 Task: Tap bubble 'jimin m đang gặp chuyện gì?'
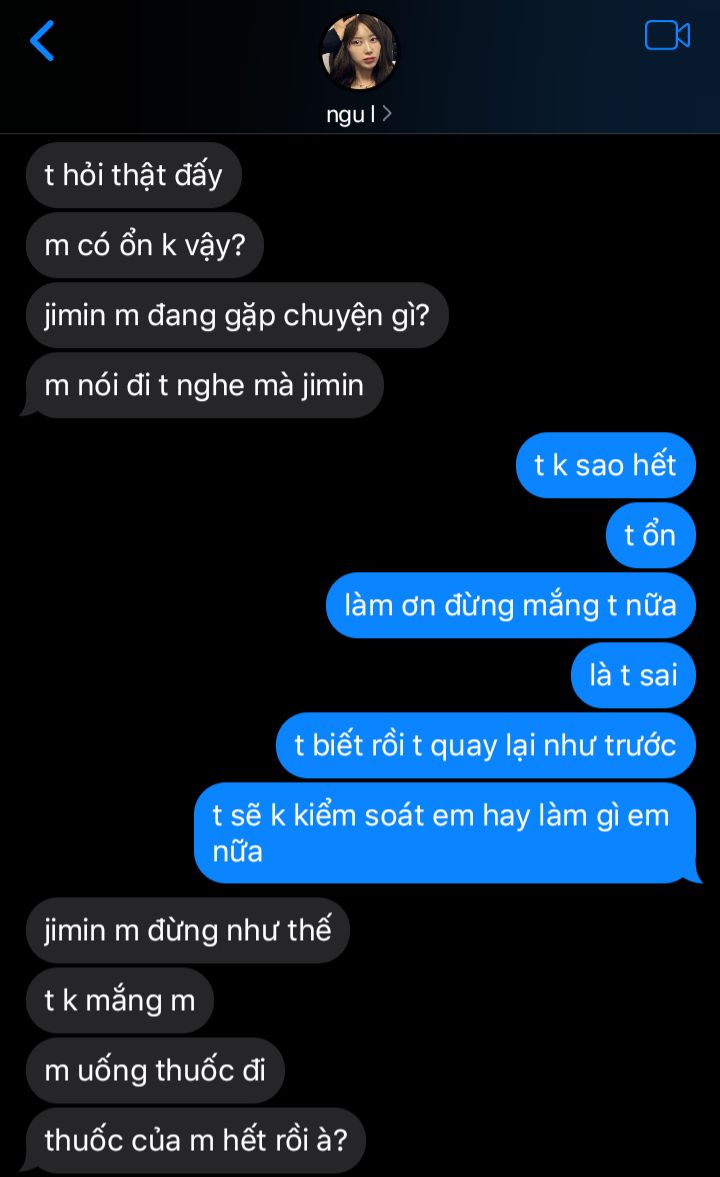coord(237,315)
